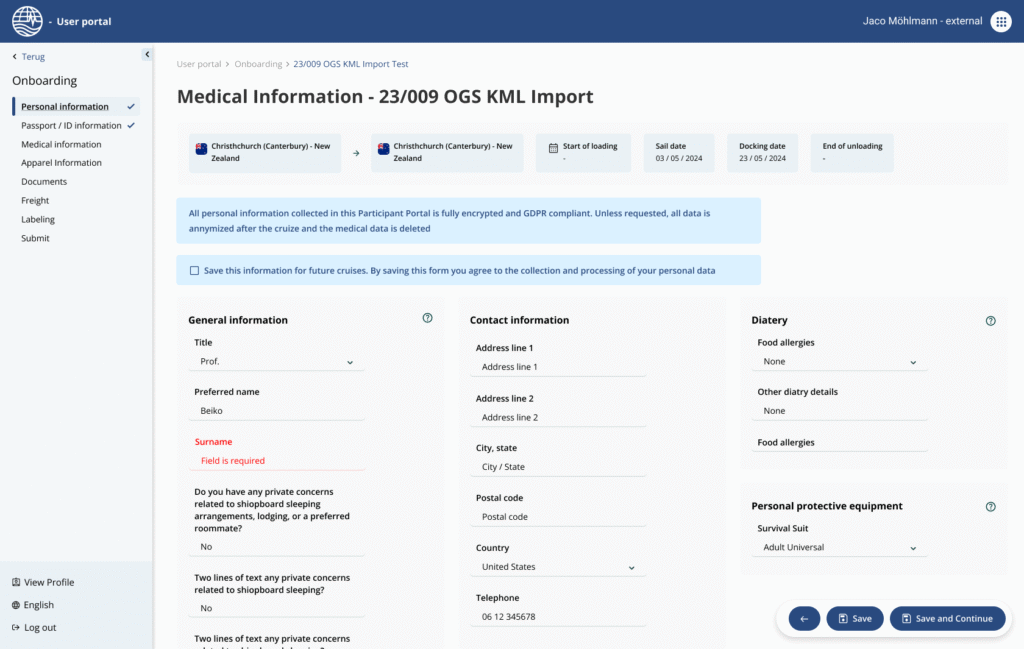1024x649 pixels.
Task: Click the Save and Continue button
Action: [947, 618]
